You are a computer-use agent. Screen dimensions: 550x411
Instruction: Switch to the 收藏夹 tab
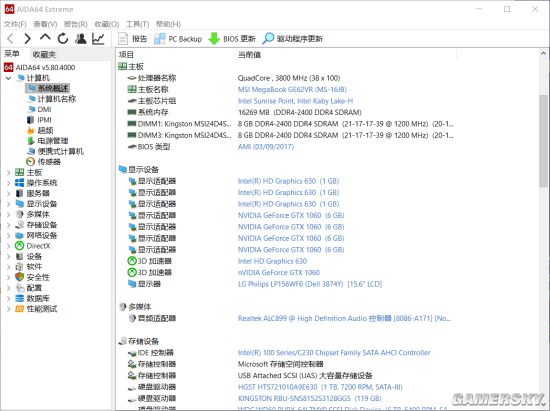point(44,54)
